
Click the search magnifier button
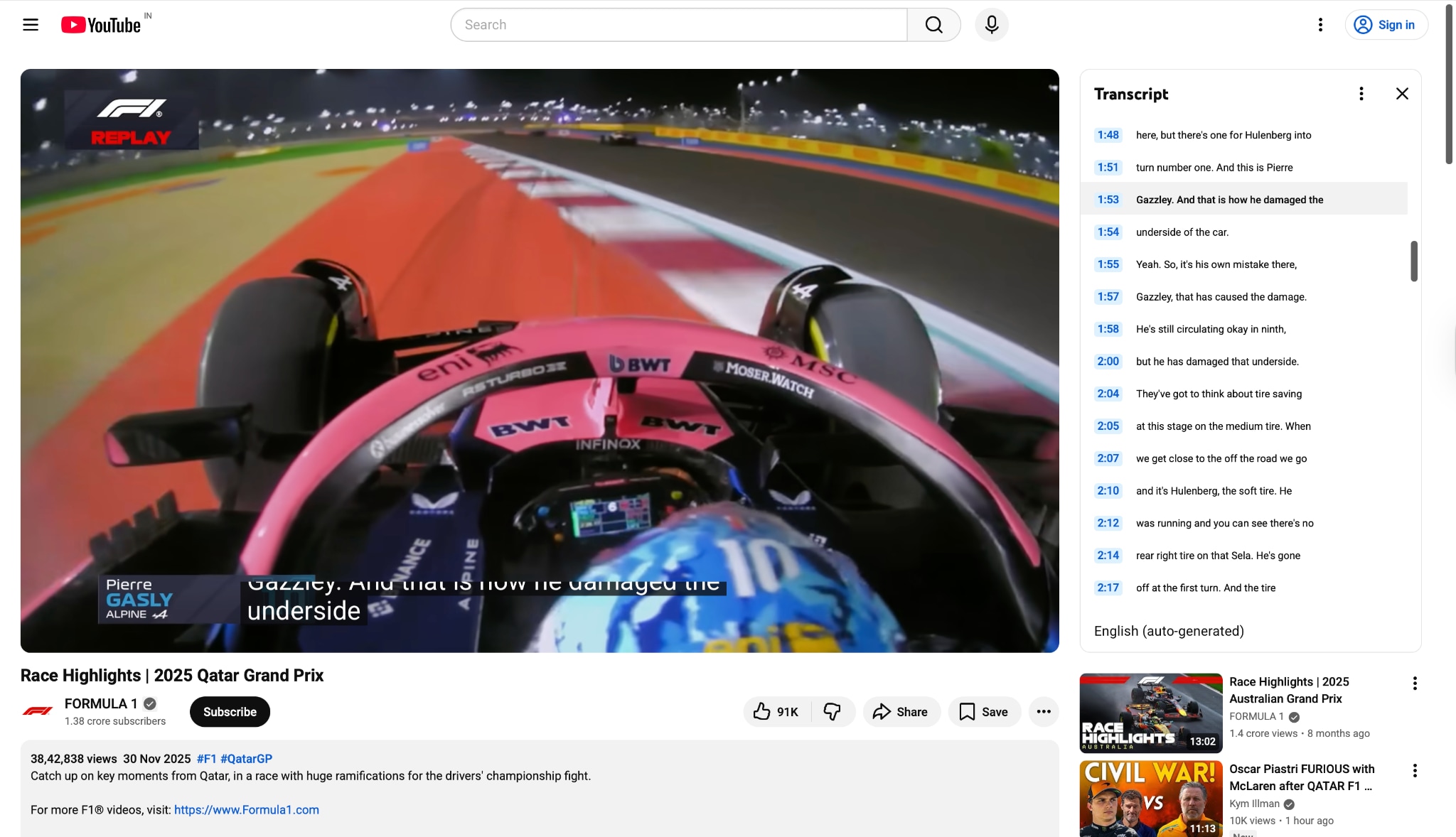tap(933, 24)
